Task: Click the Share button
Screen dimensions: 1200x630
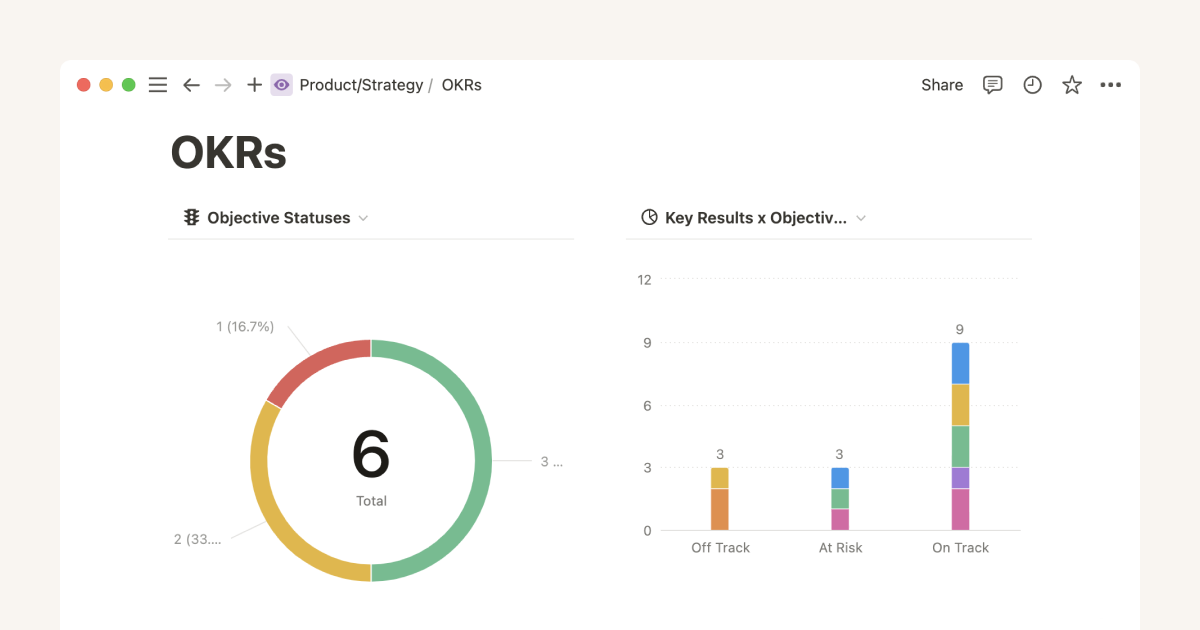Action: [x=941, y=85]
